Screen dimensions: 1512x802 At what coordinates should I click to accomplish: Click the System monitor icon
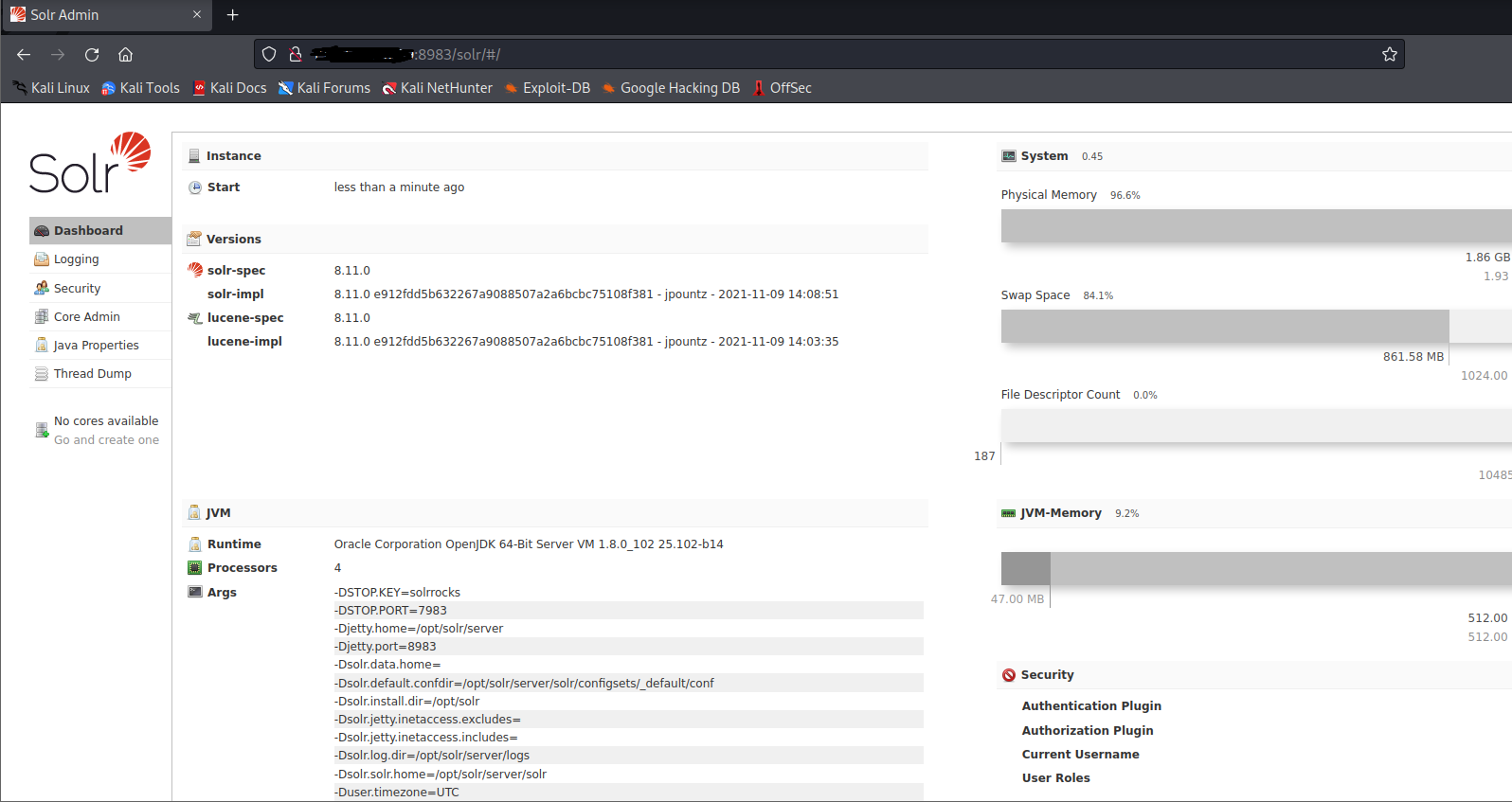1009,156
